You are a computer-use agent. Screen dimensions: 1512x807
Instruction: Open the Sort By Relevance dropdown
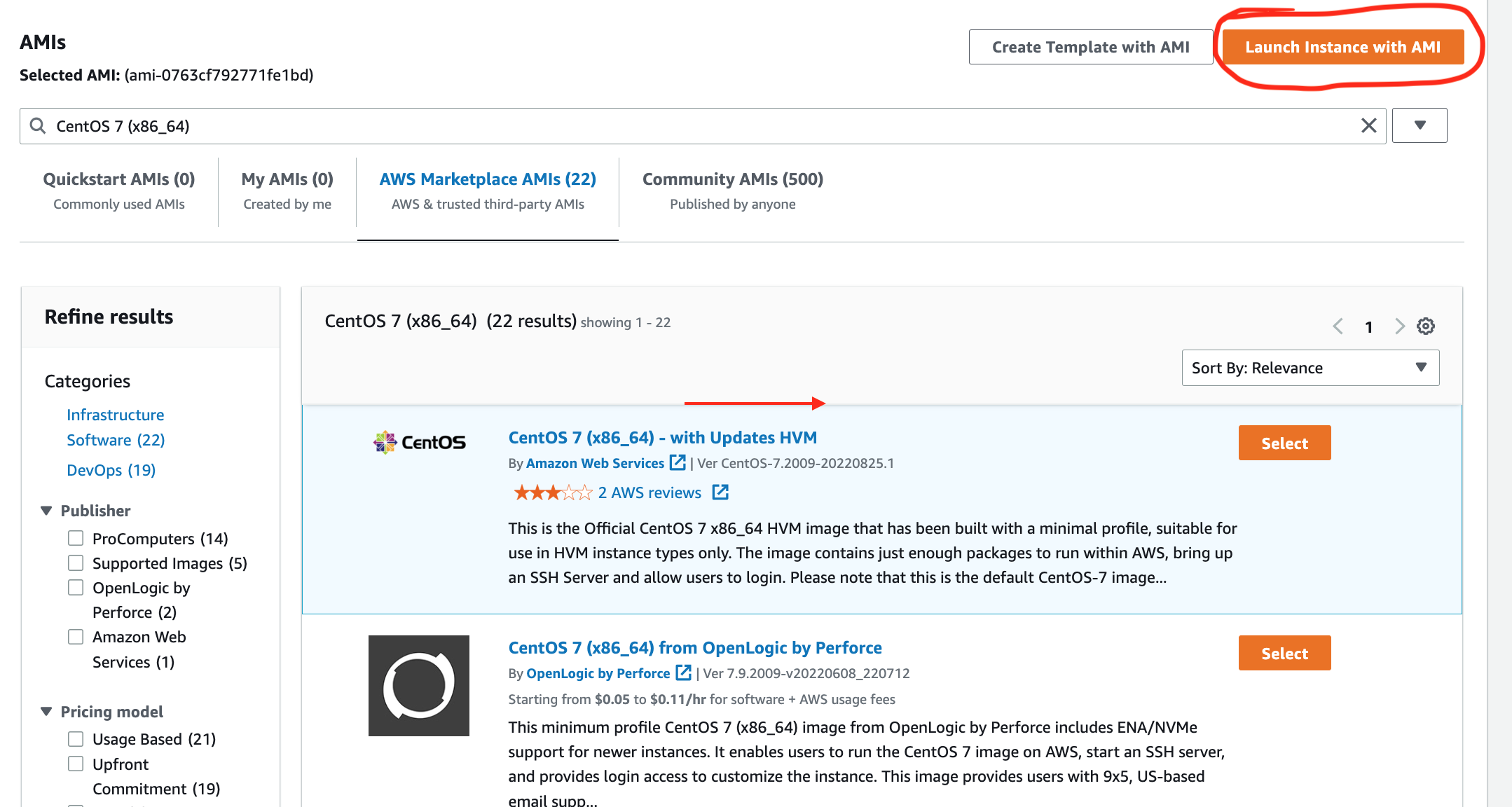click(1310, 368)
